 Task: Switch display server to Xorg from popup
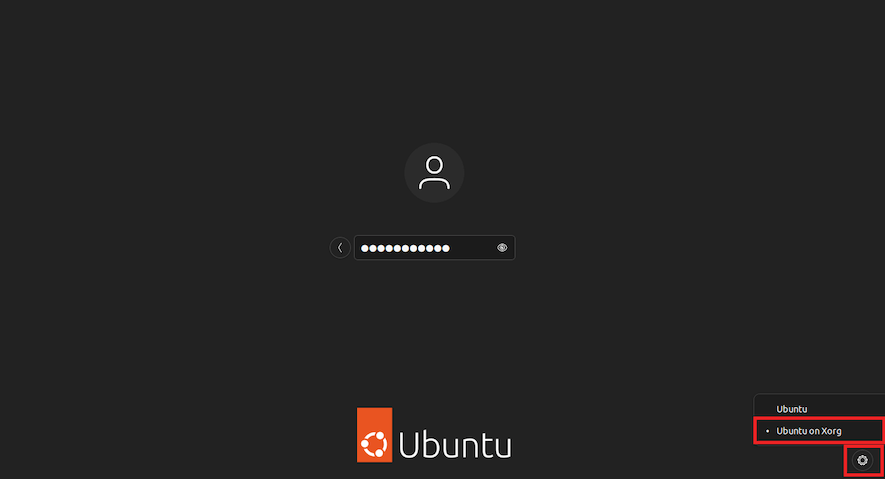pyautogui.click(x=819, y=431)
